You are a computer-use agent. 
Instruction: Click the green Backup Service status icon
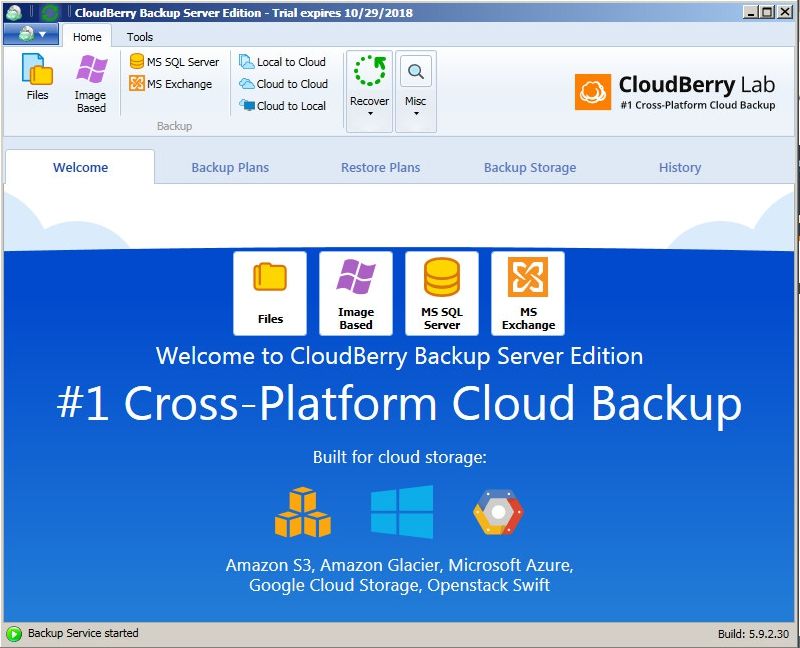tap(14, 634)
